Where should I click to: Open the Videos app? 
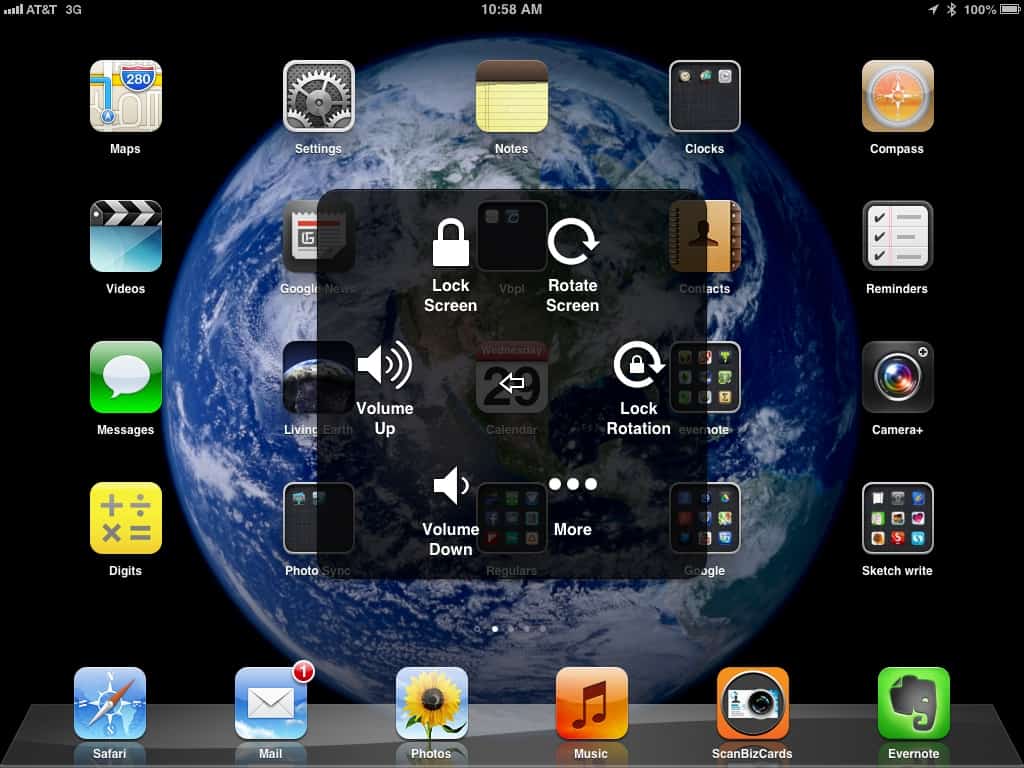tap(125, 236)
